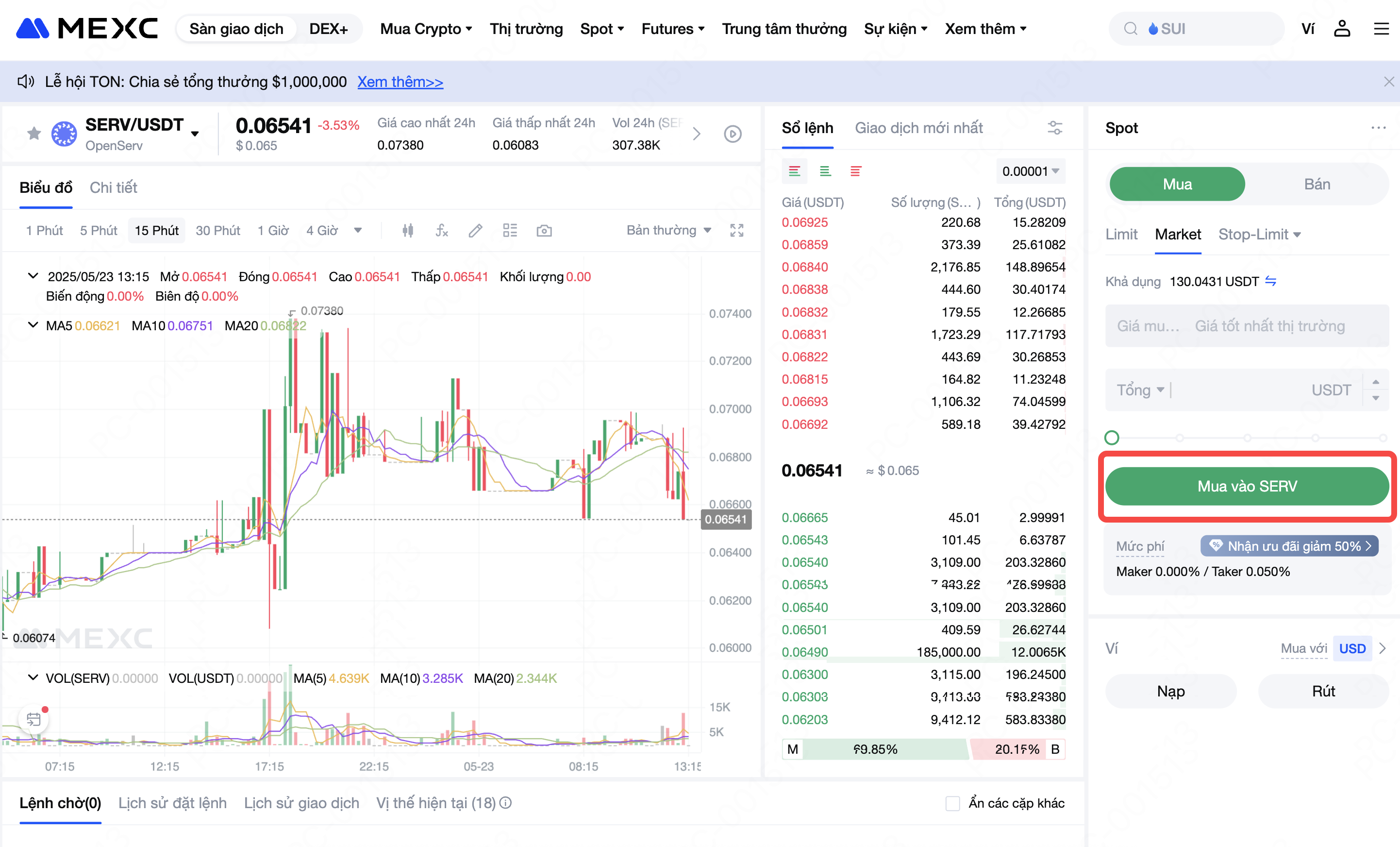Increase the total amount with up arrow
The height and width of the screenshot is (847, 1400).
coord(1376,382)
